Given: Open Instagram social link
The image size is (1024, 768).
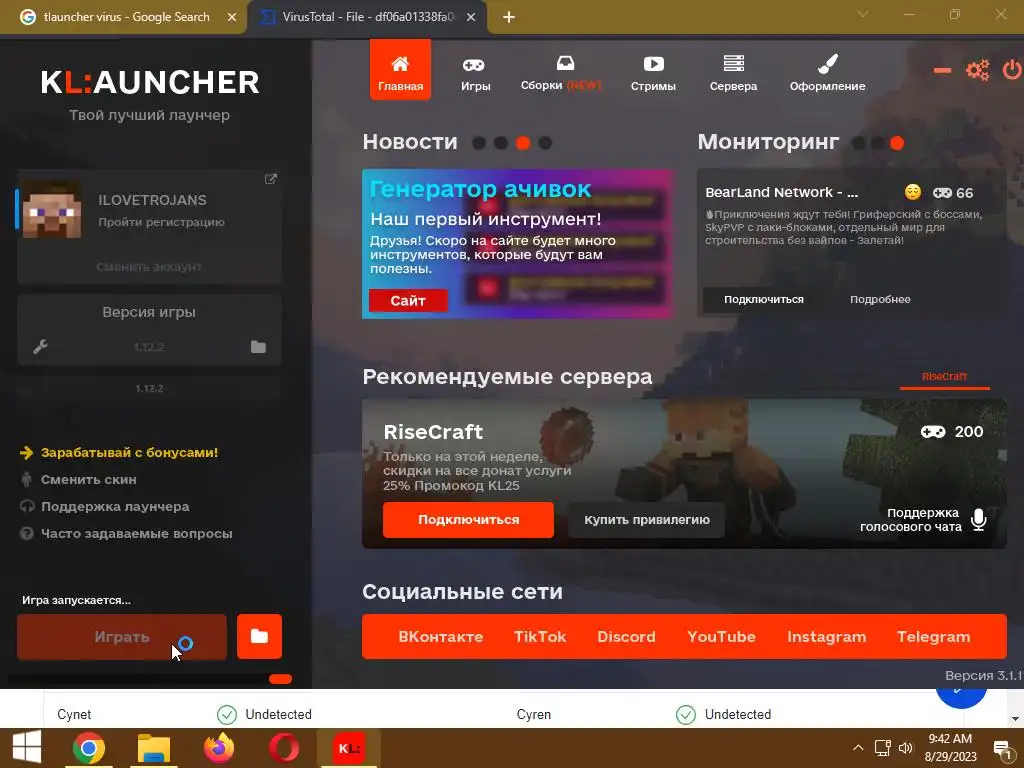Looking at the screenshot, I should (x=826, y=637).
